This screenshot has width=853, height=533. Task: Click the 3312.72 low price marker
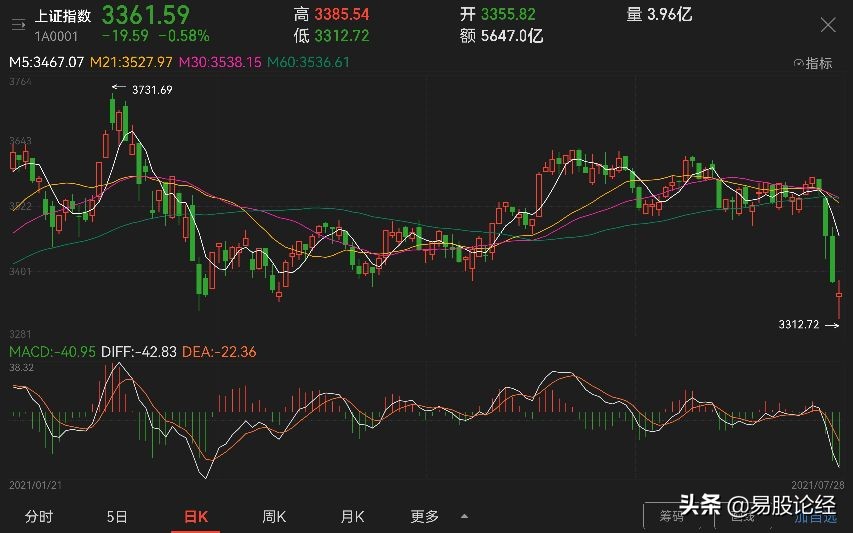pyautogui.click(x=799, y=325)
